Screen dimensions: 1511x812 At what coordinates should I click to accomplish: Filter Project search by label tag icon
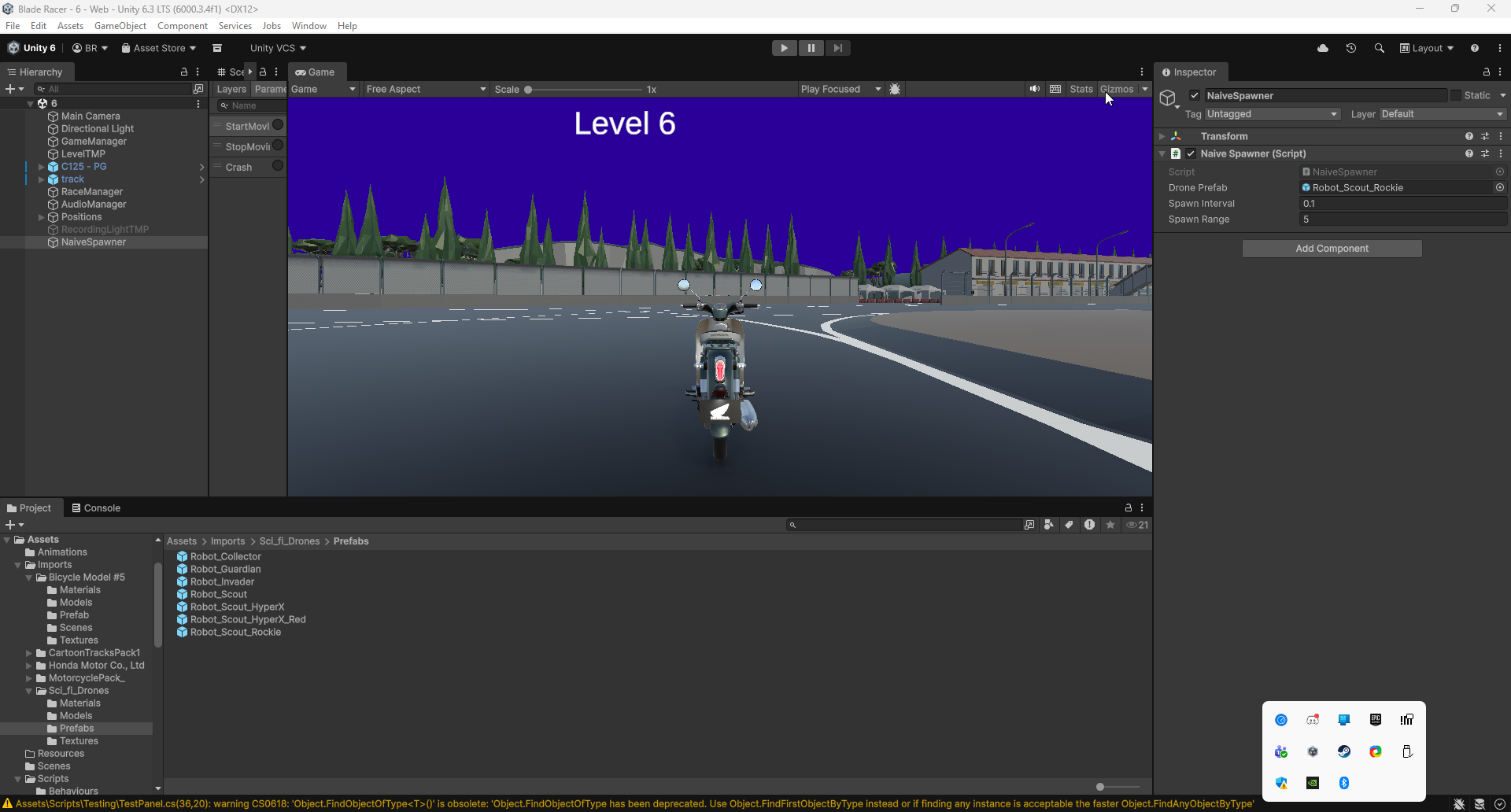point(1069,525)
